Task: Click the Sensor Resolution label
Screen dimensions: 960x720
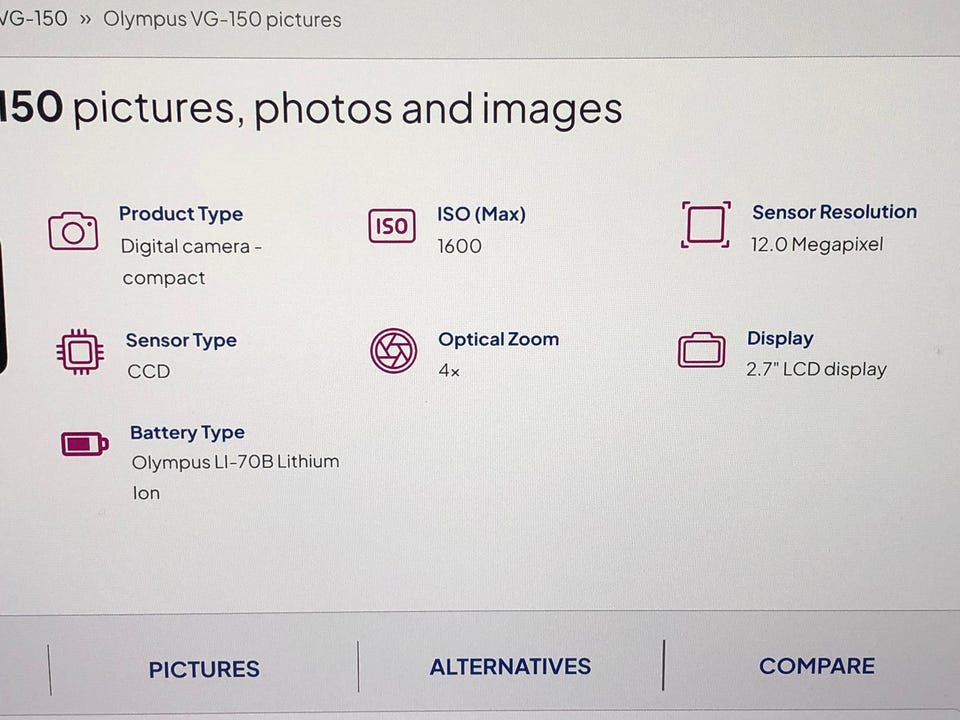Action: pyautogui.click(x=834, y=212)
